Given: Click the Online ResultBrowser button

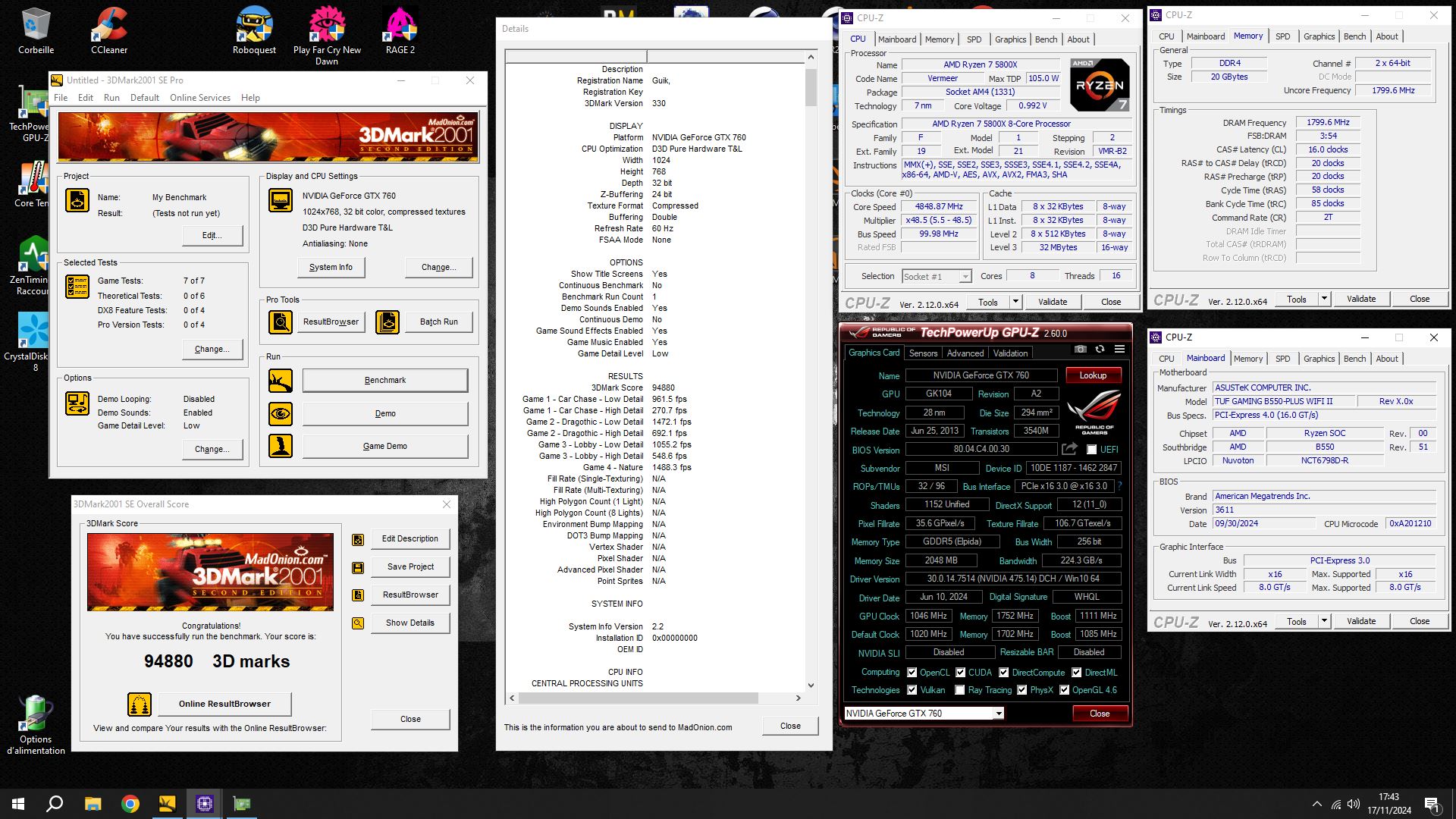Looking at the screenshot, I should 224,704.
